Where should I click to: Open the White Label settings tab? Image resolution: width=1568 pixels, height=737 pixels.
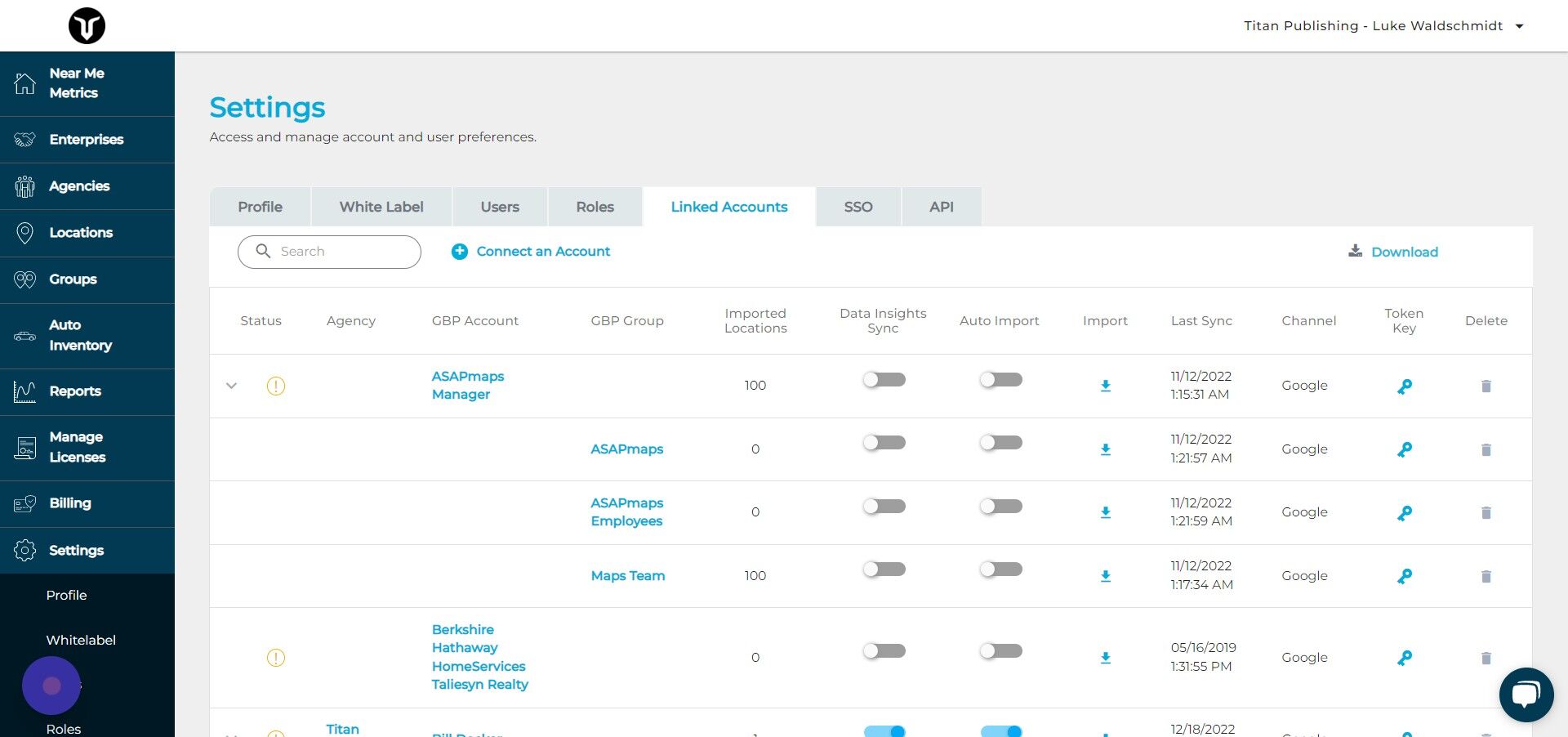(x=381, y=207)
